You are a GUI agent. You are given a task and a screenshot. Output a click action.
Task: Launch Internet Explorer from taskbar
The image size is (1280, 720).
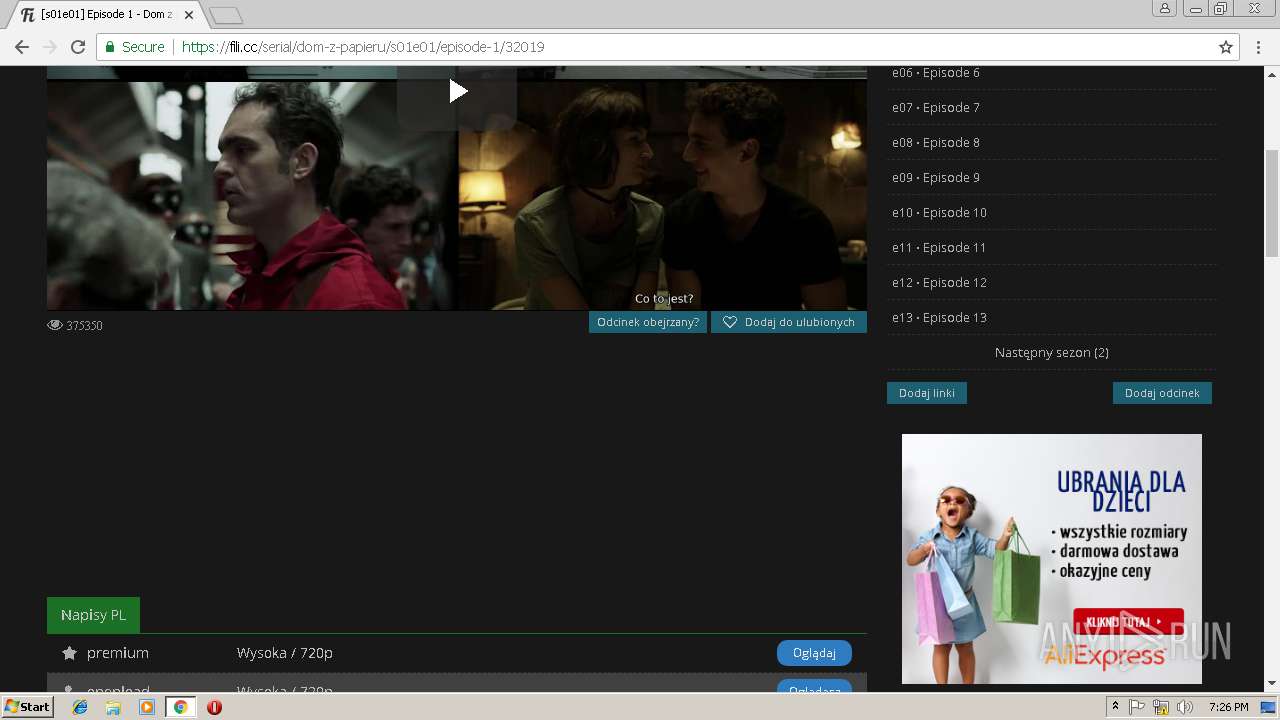click(x=80, y=707)
